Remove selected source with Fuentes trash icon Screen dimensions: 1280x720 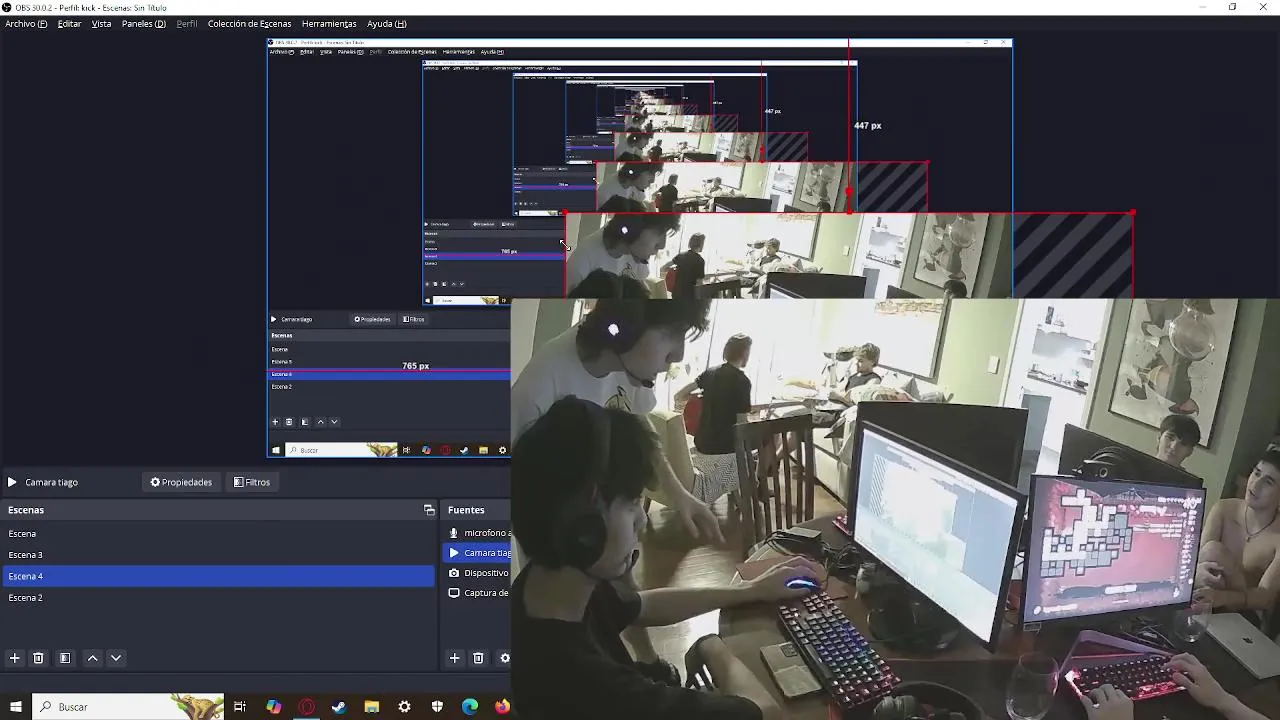478,658
